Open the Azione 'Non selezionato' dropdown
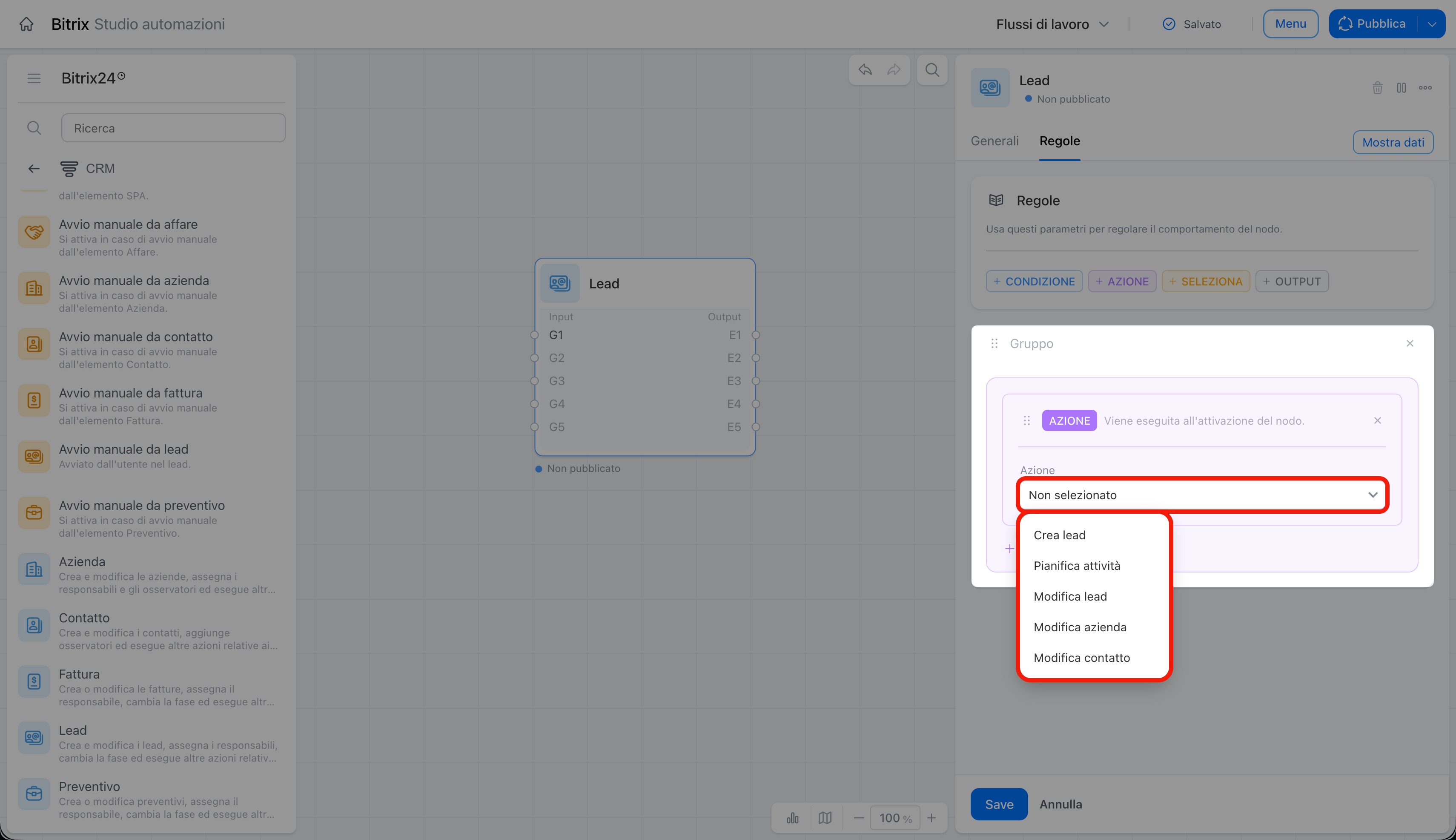1456x840 pixels. click(1202, 495)
